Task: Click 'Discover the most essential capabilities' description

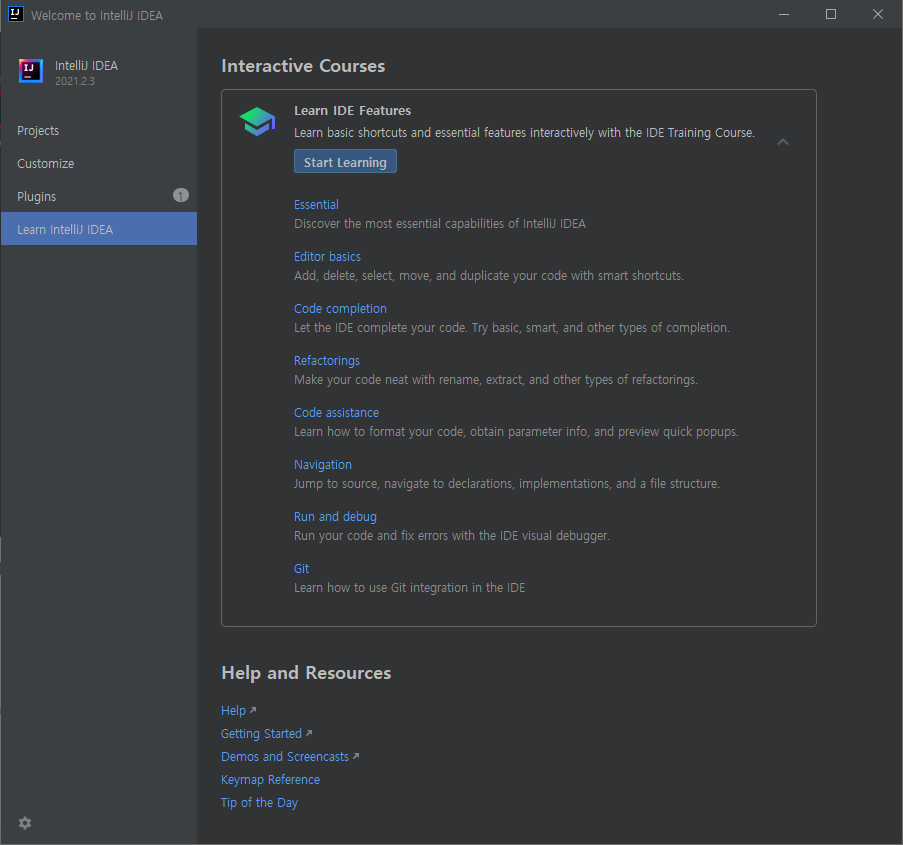Action: [x=440, y=223]
